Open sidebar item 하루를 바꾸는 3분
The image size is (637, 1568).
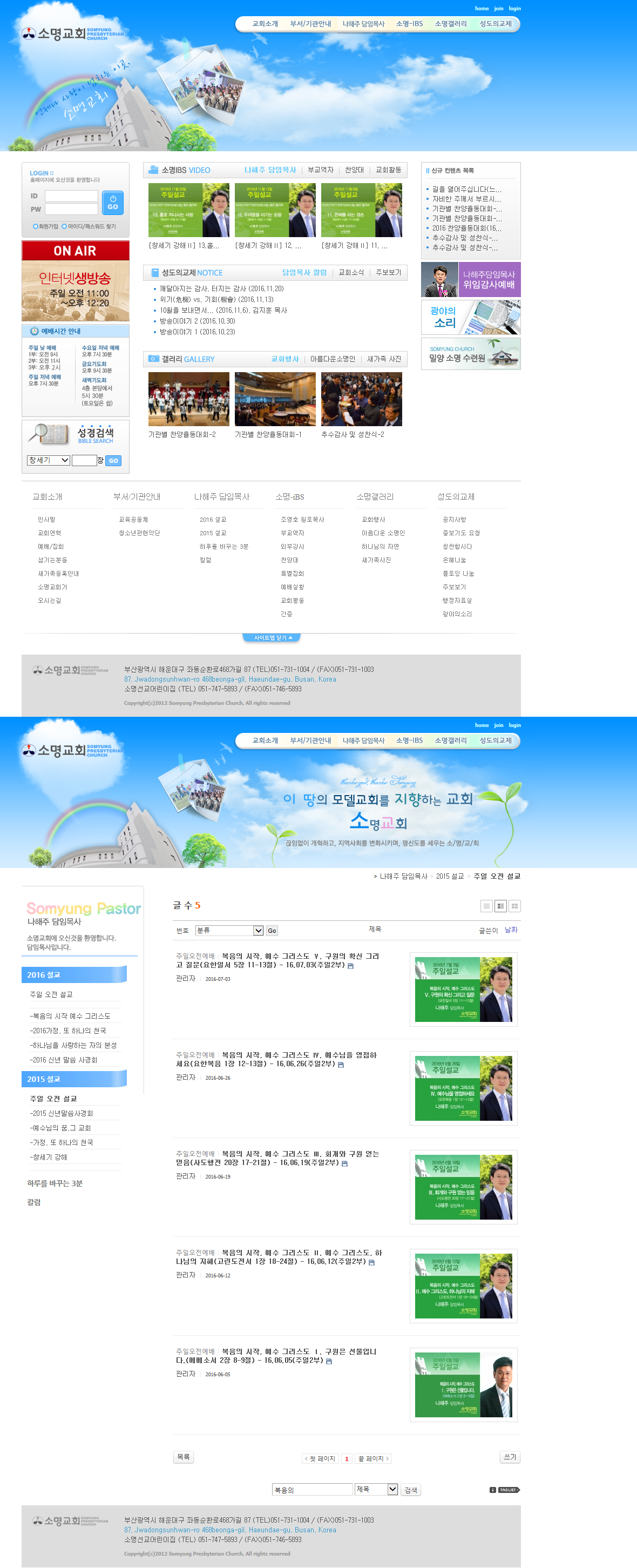pos(55,1184)
